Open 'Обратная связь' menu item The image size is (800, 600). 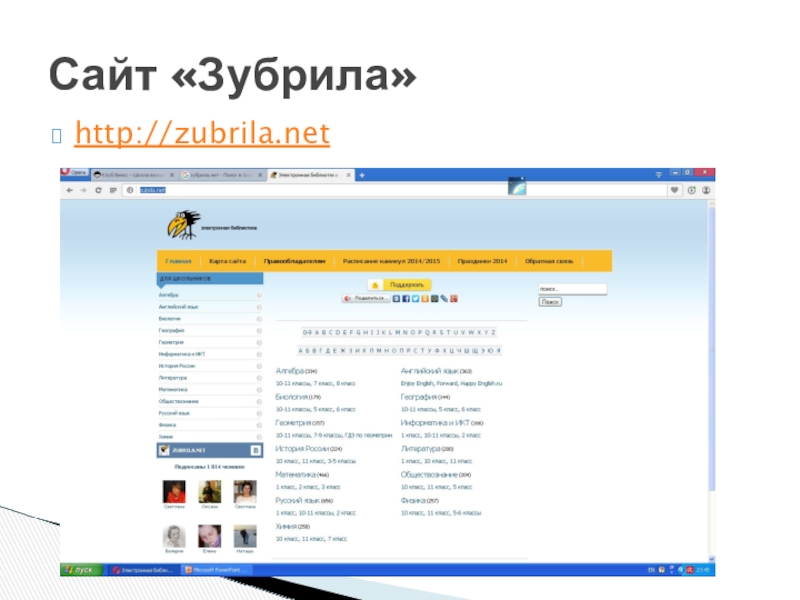[x=549, y=261]
